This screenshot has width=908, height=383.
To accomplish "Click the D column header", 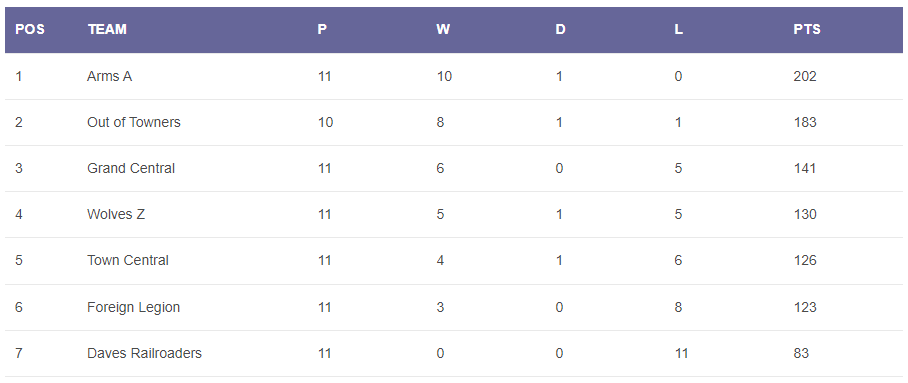I will click(x=560, y=30).
